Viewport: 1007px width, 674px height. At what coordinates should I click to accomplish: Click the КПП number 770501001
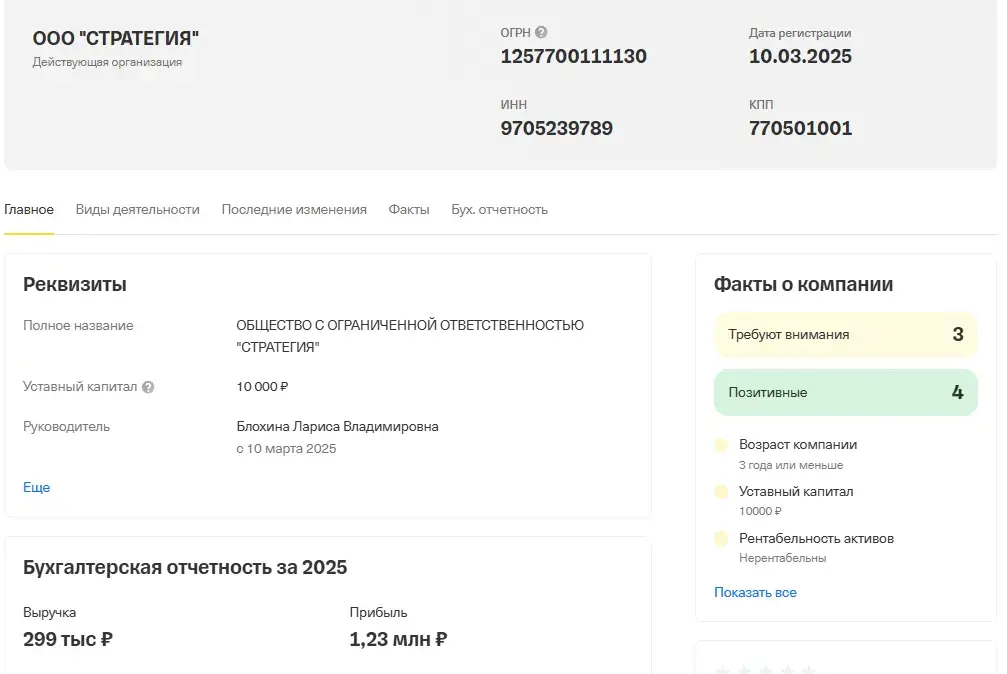(x=800, y=129)
